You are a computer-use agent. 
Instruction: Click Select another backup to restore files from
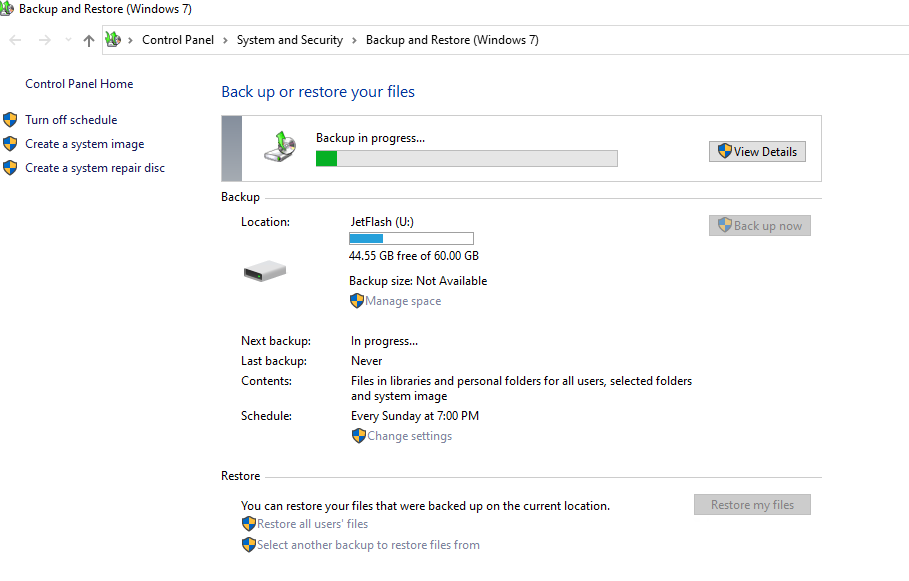(368, 545)
